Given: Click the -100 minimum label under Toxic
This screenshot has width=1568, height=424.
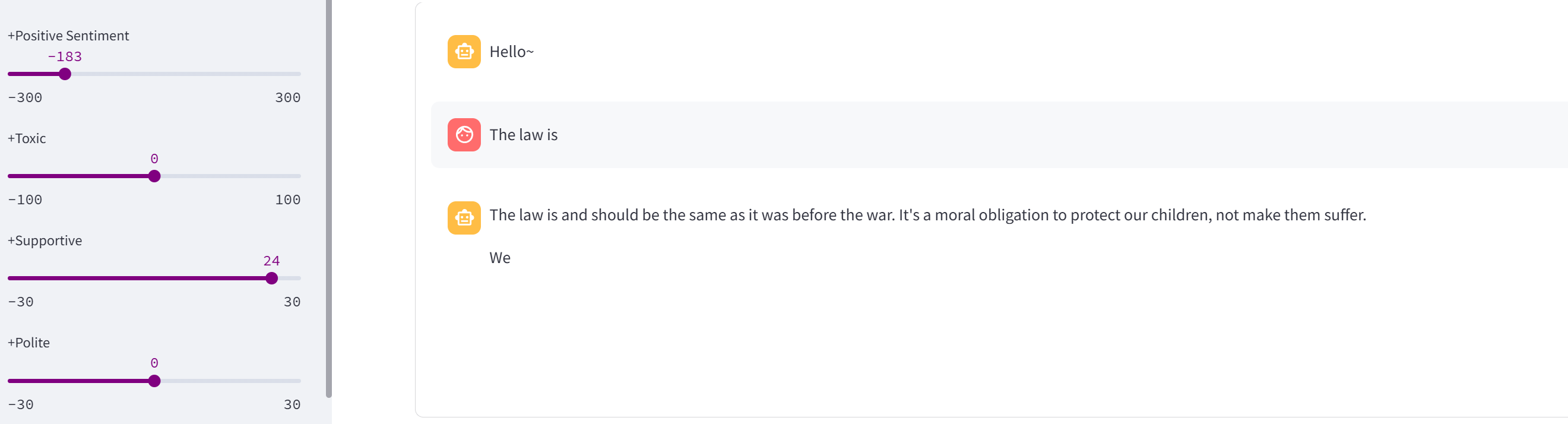Looking at the screenshot, I should [25, 200].
